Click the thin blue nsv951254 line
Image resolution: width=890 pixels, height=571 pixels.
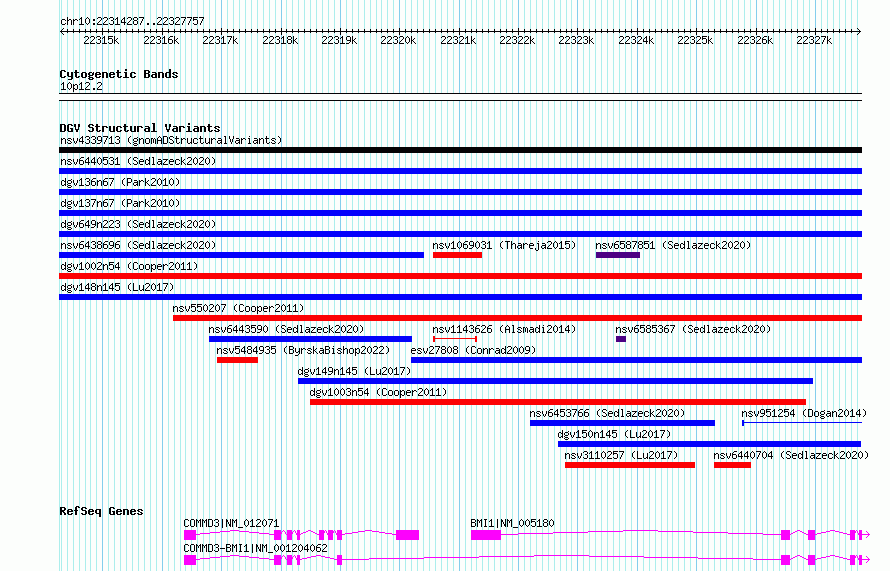(x=802, y=423)
